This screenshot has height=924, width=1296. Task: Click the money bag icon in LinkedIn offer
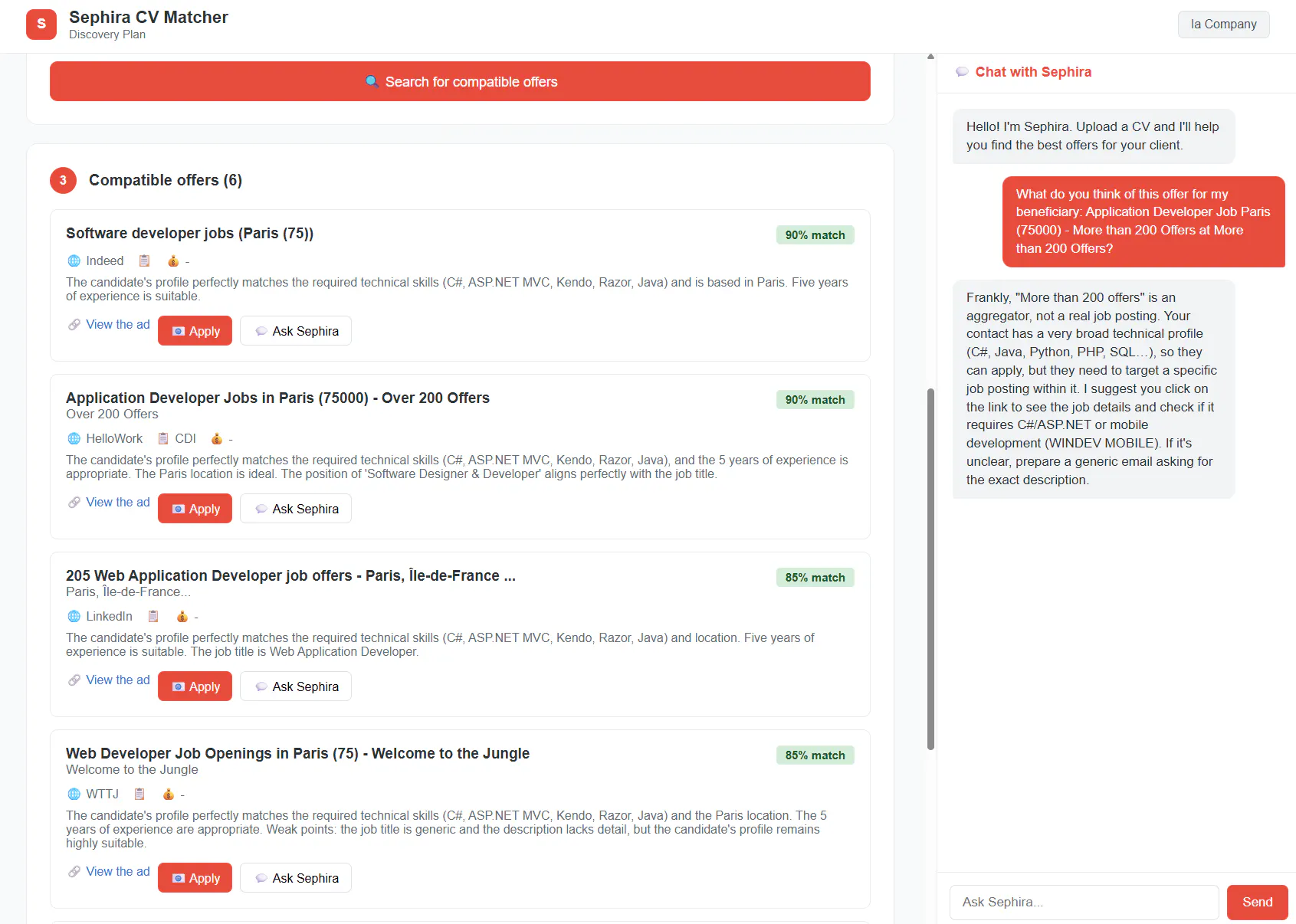pos(182,617)
